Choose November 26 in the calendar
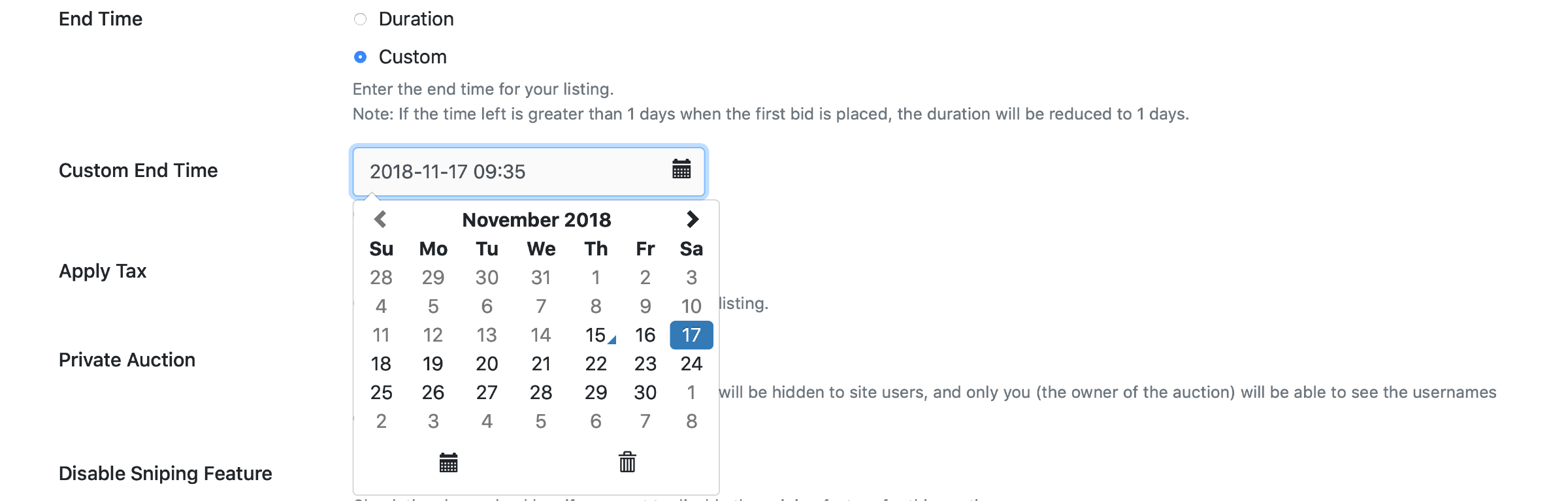The image size is (1568, 501). 433,393
